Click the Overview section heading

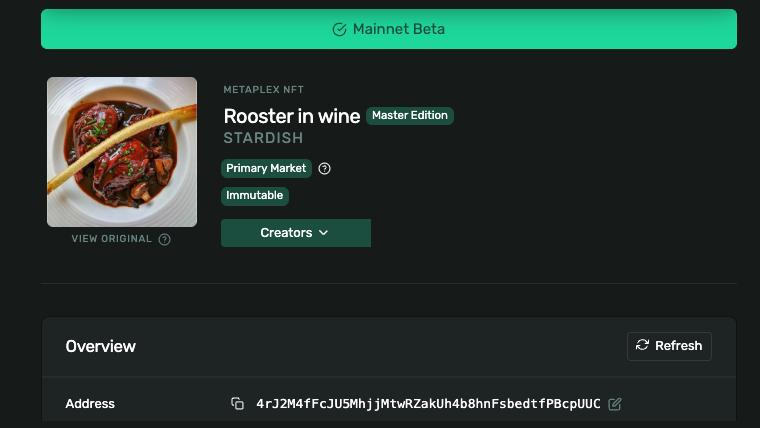[101, 346]
